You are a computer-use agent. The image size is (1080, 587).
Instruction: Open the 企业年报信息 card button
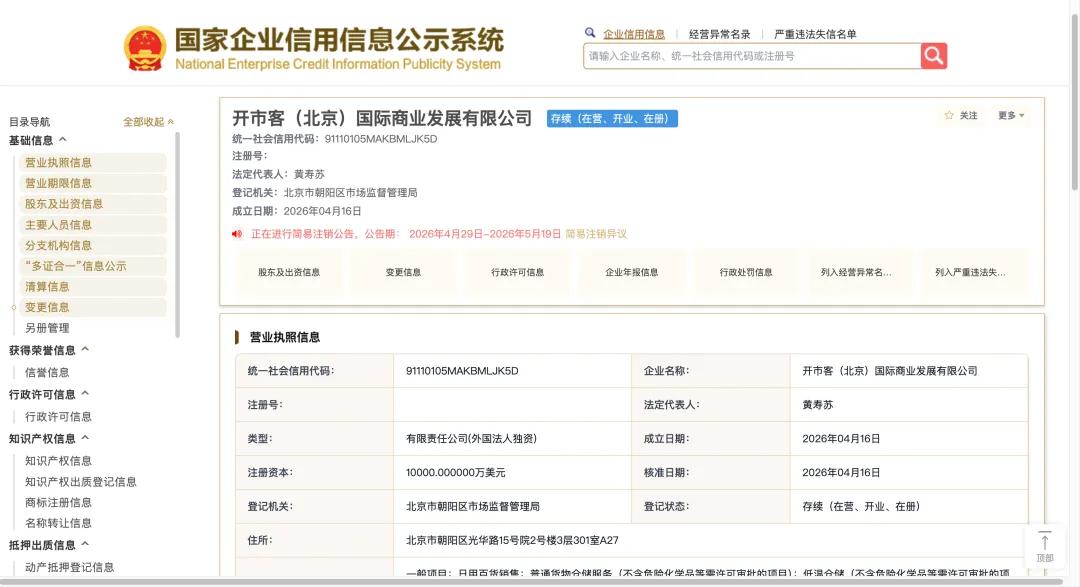pyautogui.click(x=632, y=272)
